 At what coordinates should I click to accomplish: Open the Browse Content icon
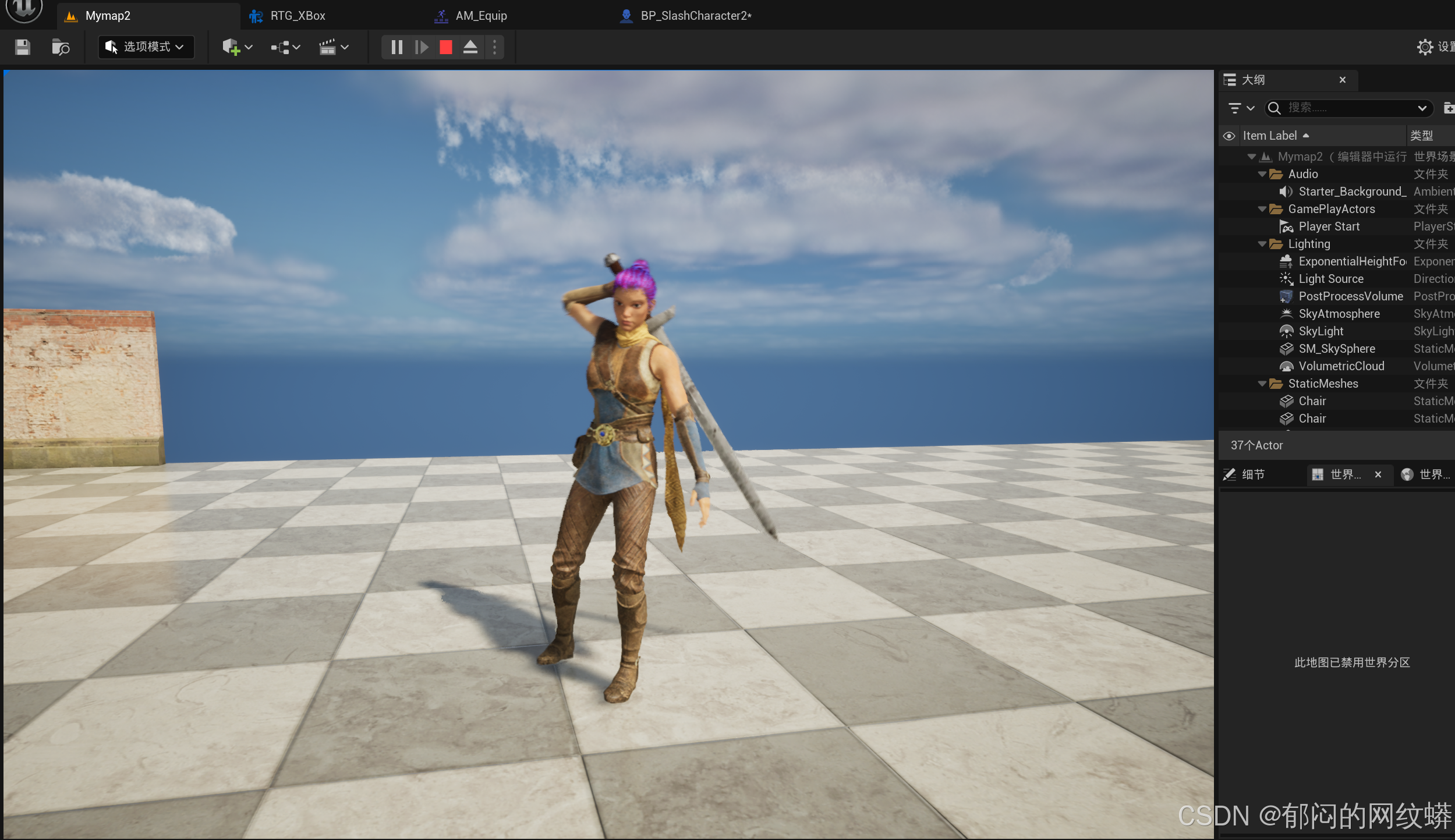pos(61,47)
